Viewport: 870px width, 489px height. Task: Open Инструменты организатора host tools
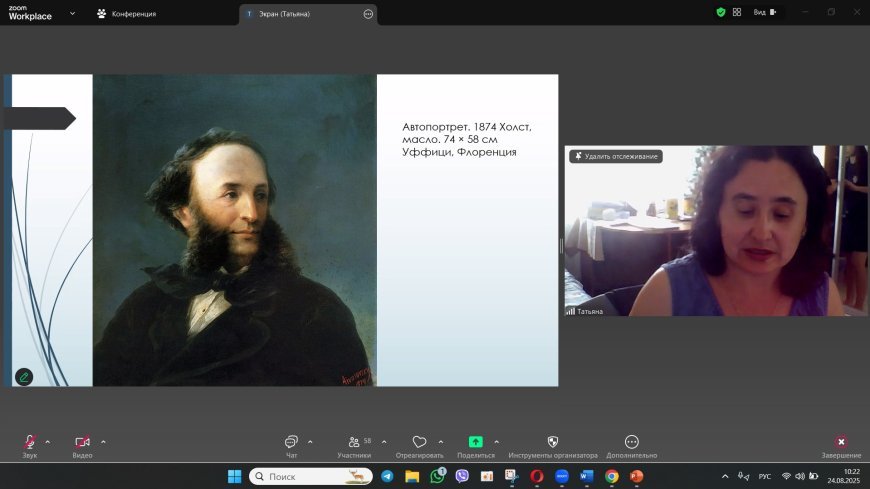tap(553, 446)
